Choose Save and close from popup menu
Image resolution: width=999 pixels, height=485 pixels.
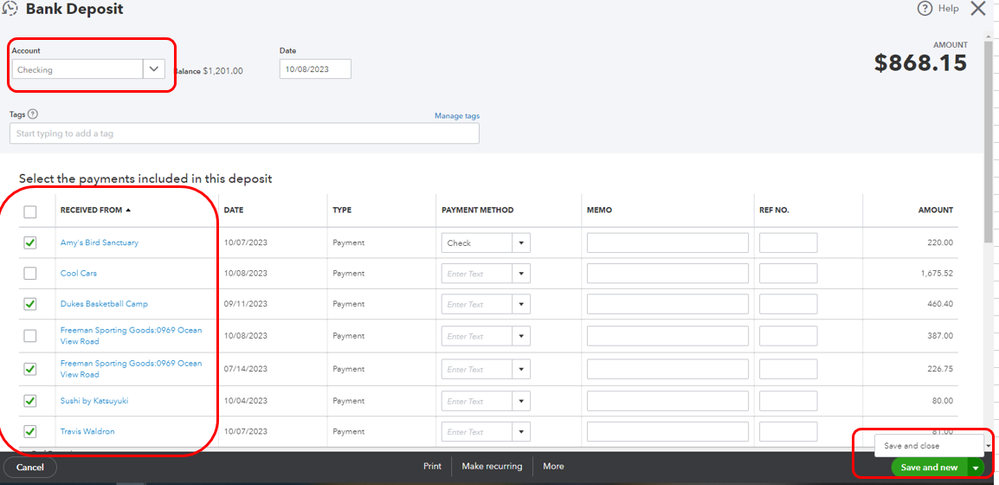pos(930,445)
